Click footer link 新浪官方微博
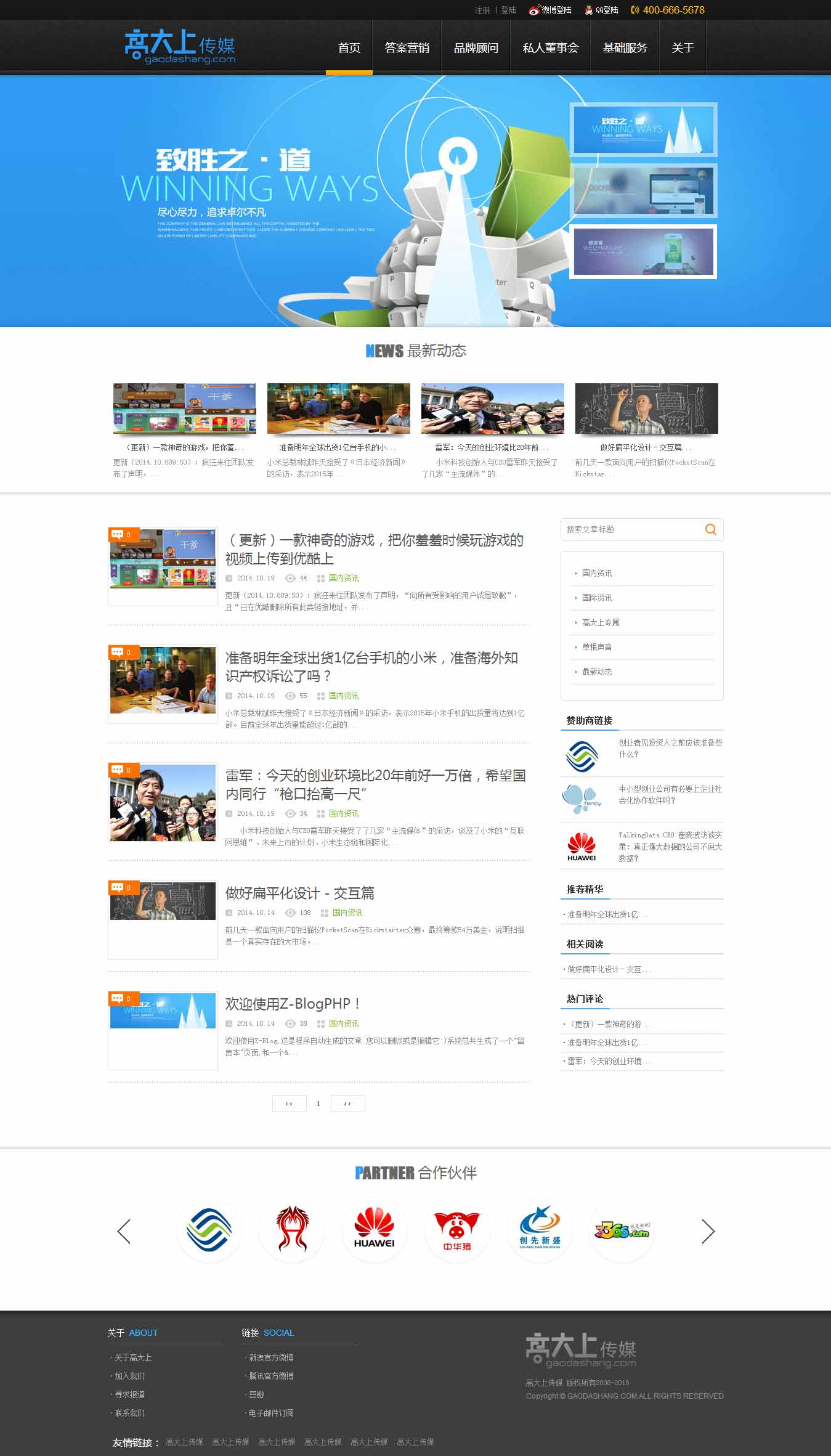Screen dimensions: 831x1456 click(271, 1357)
